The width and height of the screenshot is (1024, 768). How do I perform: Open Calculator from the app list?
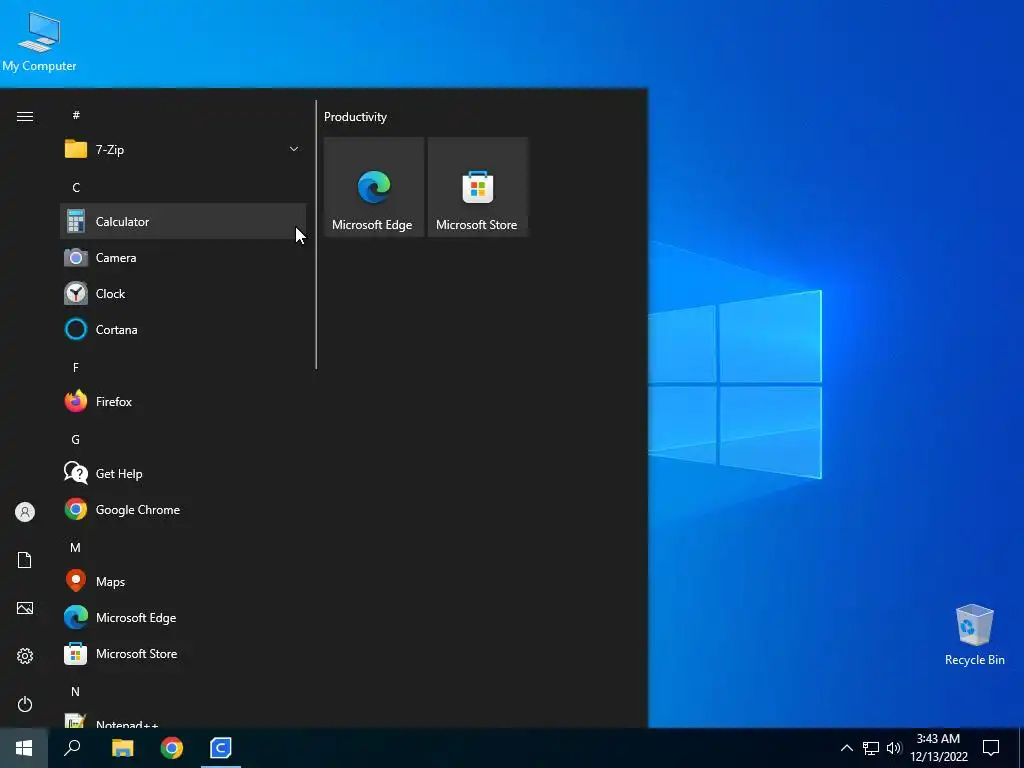[183, 221]
